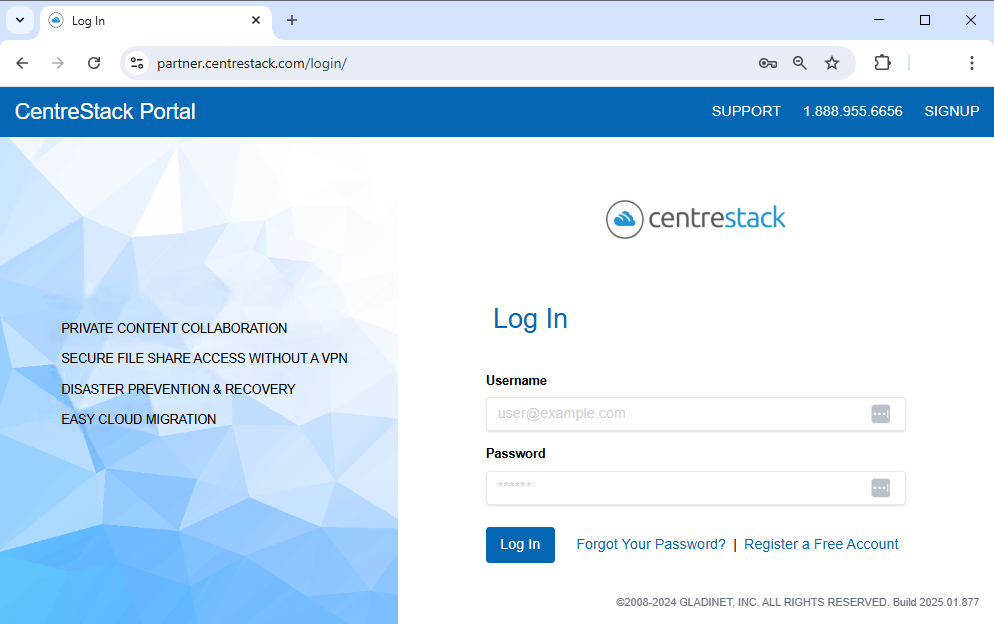Open the browser Extensions puzzle icon

[x=881, y=63]
